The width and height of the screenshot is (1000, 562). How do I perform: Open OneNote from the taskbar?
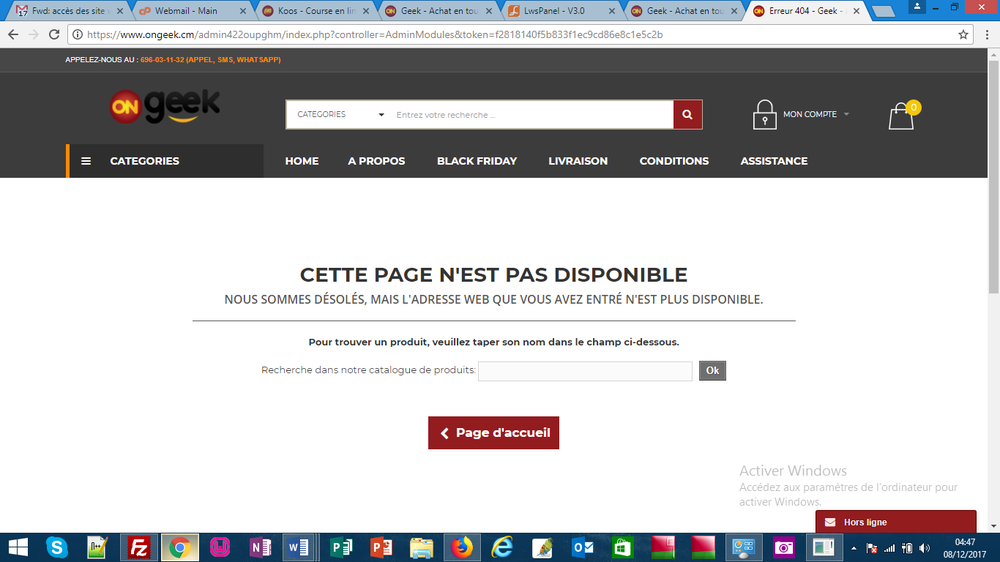pyautogui.click(x=260, y=547)
